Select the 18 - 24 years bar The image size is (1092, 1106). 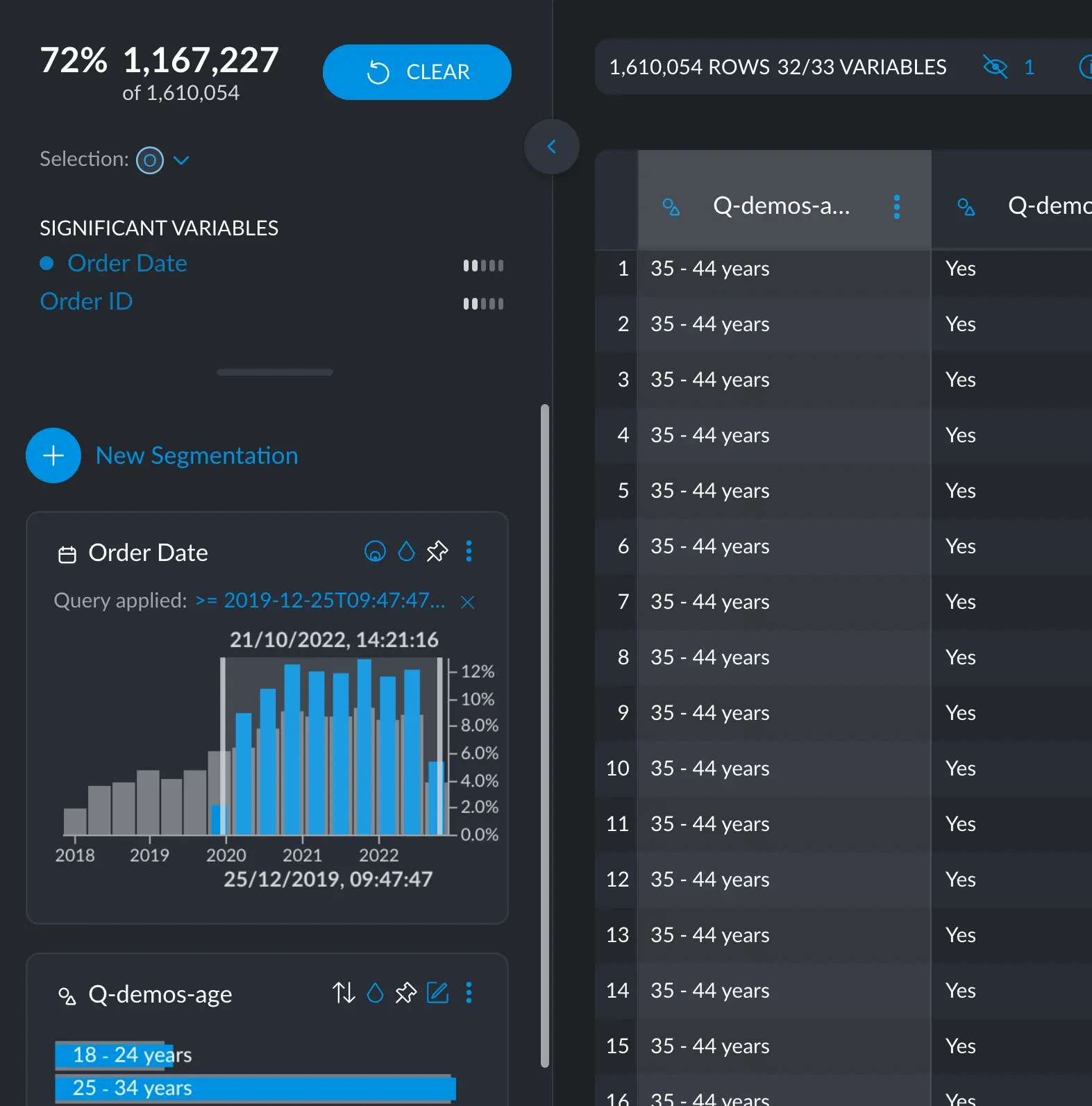(x=113, y=1055)
